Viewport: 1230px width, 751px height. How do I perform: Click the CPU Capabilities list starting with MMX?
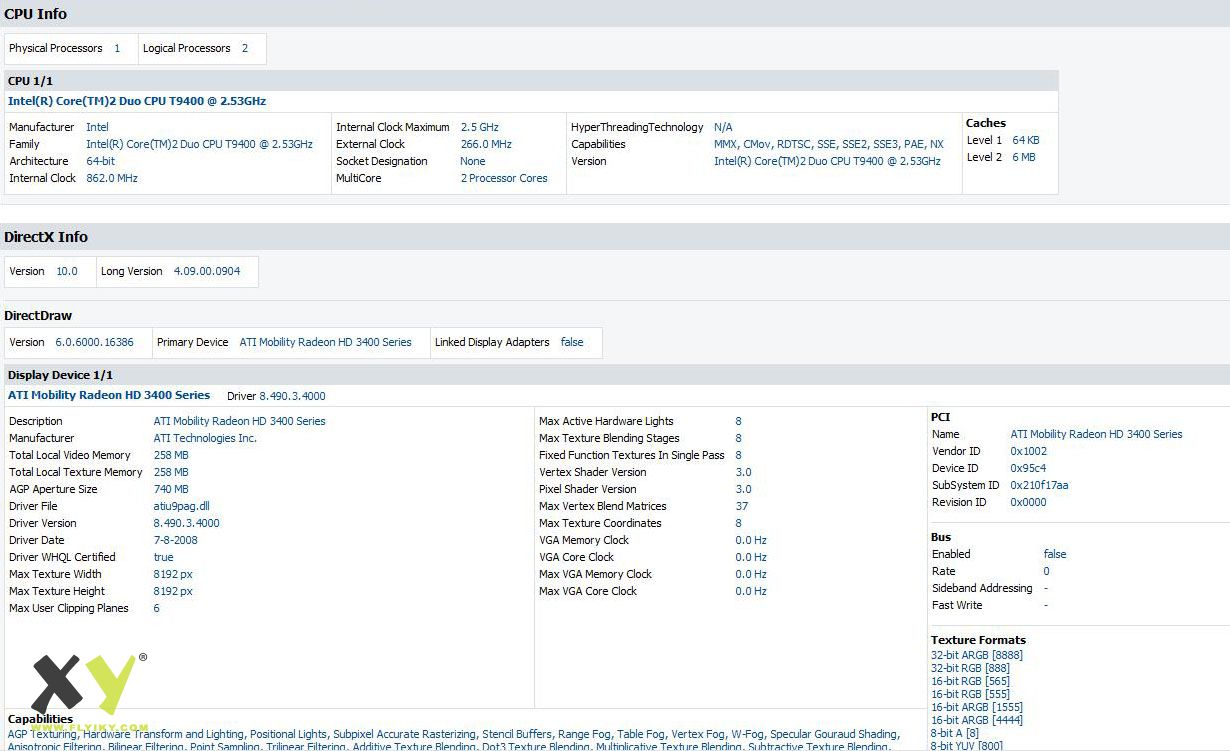[x=829, y=144]
